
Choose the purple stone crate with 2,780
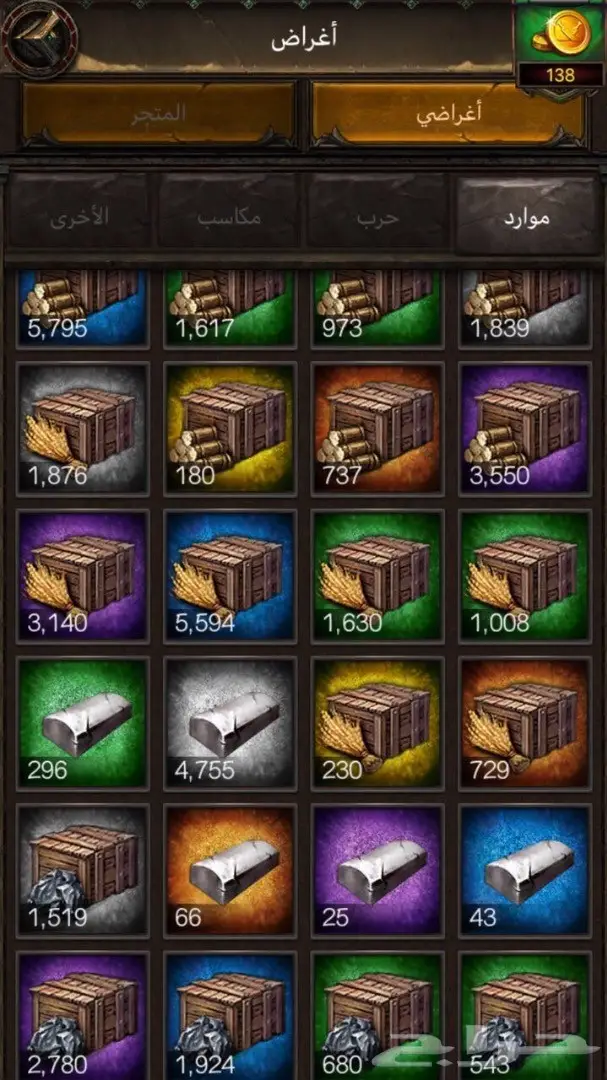pos(82,1016)
